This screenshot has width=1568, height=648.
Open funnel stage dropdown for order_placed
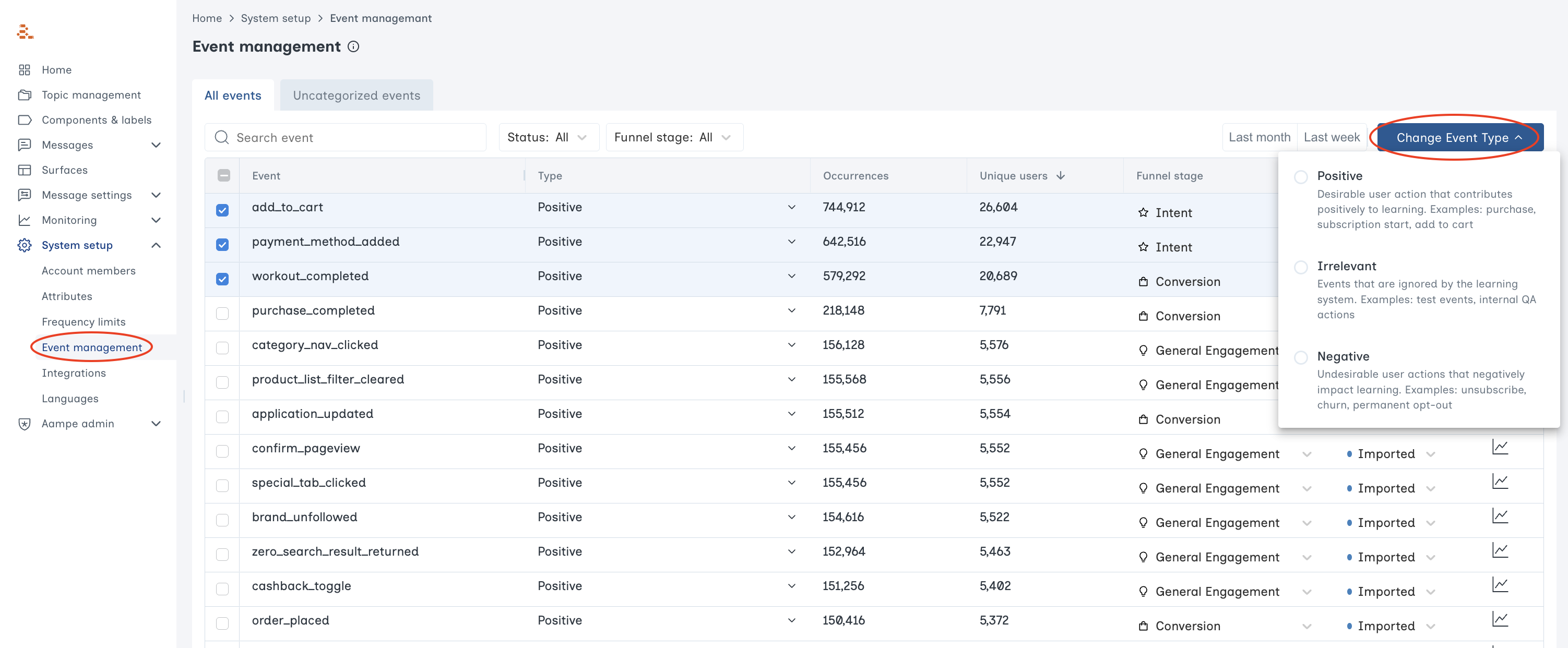pyautogui.click(x=1306, y=626)
